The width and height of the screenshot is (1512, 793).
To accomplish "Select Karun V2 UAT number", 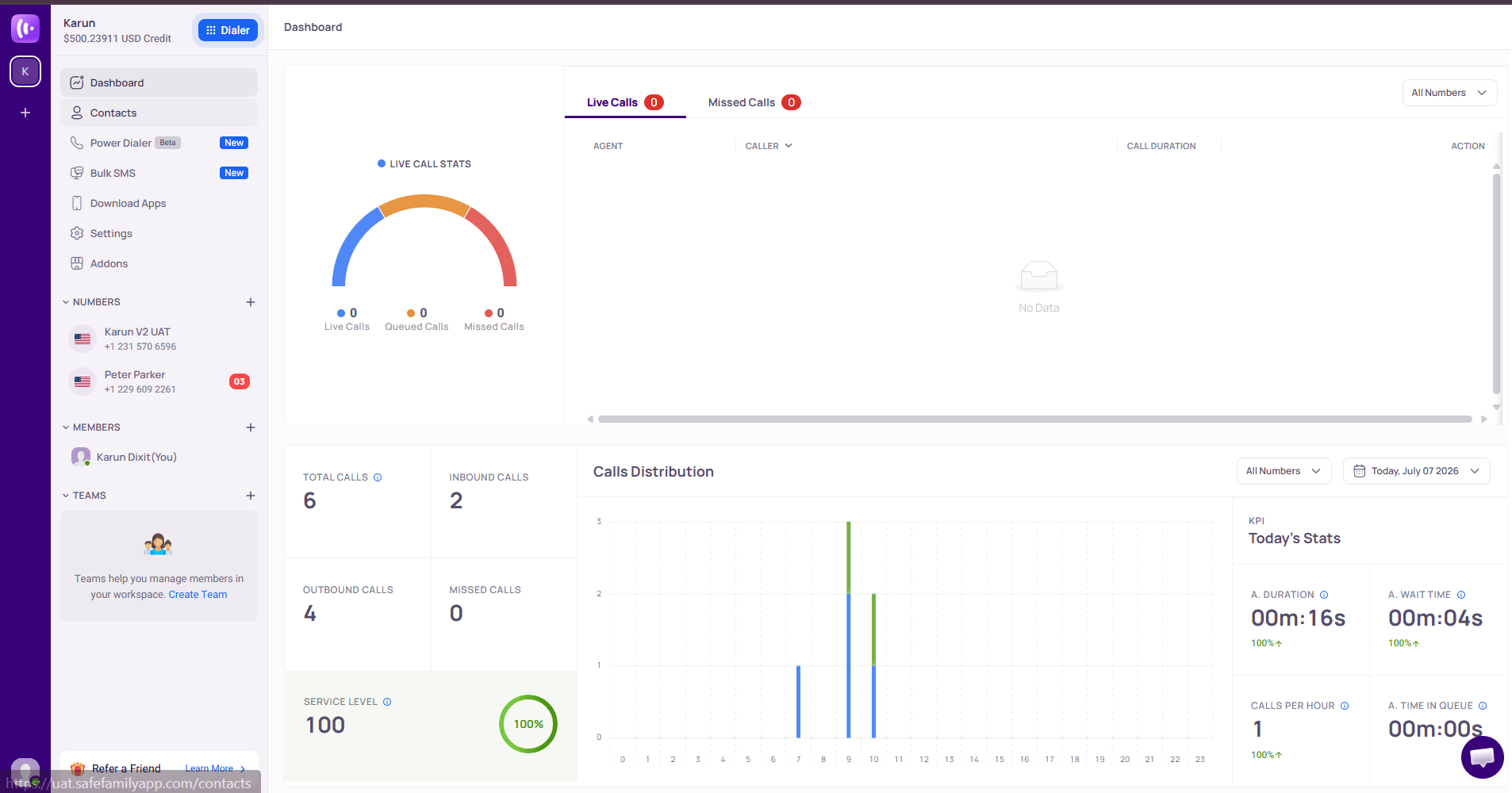I will [x=159, y=339].
